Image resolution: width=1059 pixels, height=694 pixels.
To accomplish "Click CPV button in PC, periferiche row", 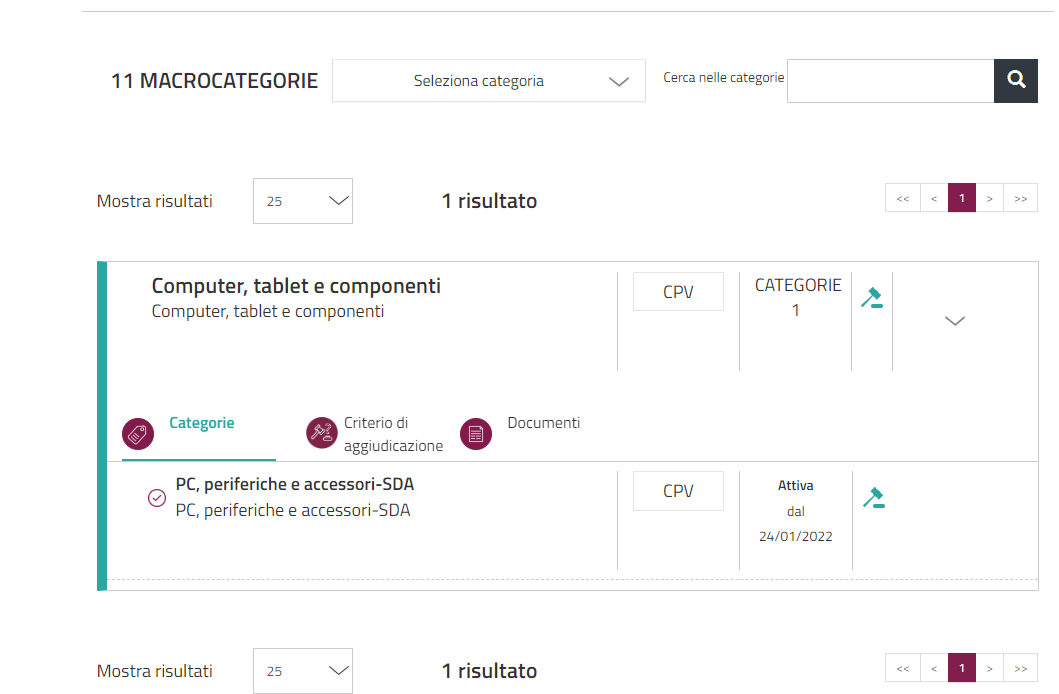I will point(678,491).
